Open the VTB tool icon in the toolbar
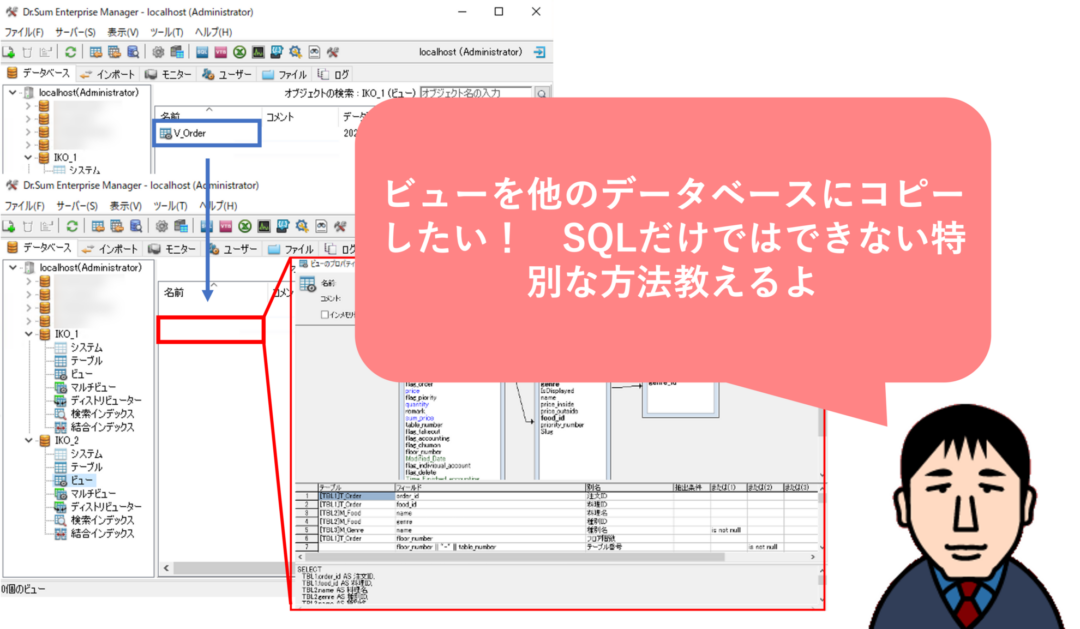 point(220,50)
